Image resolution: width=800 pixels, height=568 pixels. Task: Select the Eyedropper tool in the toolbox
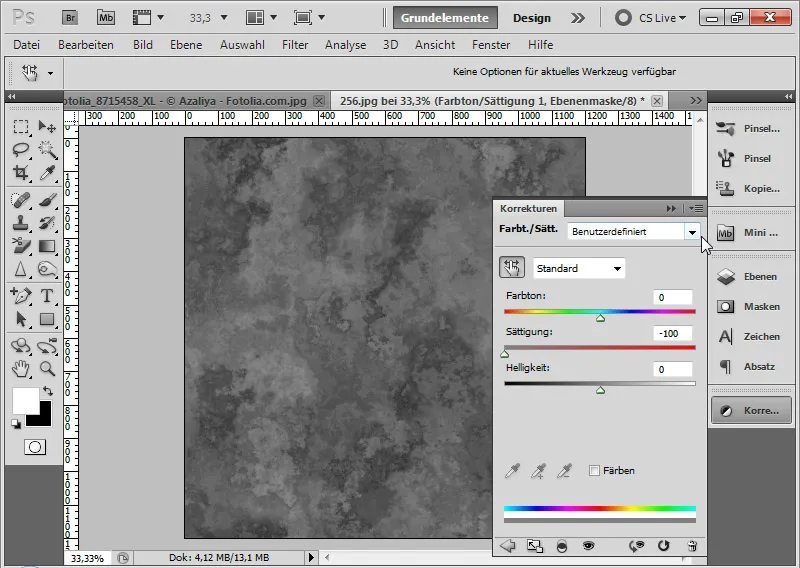(47, 173)
